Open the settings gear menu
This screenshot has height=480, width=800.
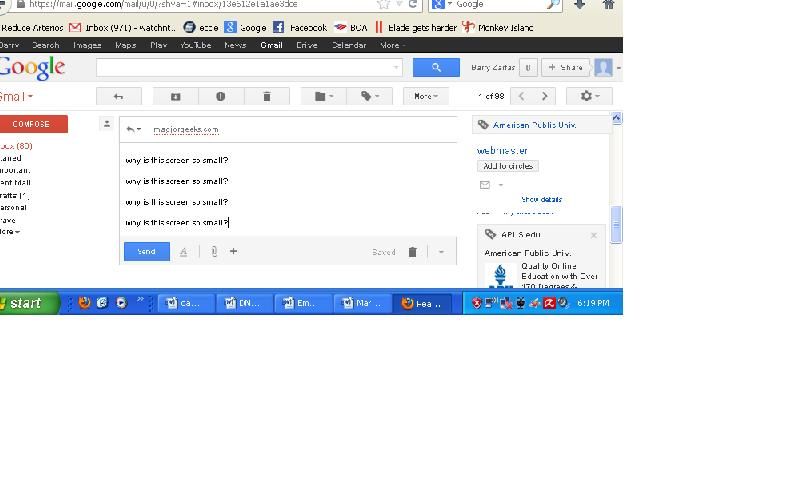pos(589,96)
